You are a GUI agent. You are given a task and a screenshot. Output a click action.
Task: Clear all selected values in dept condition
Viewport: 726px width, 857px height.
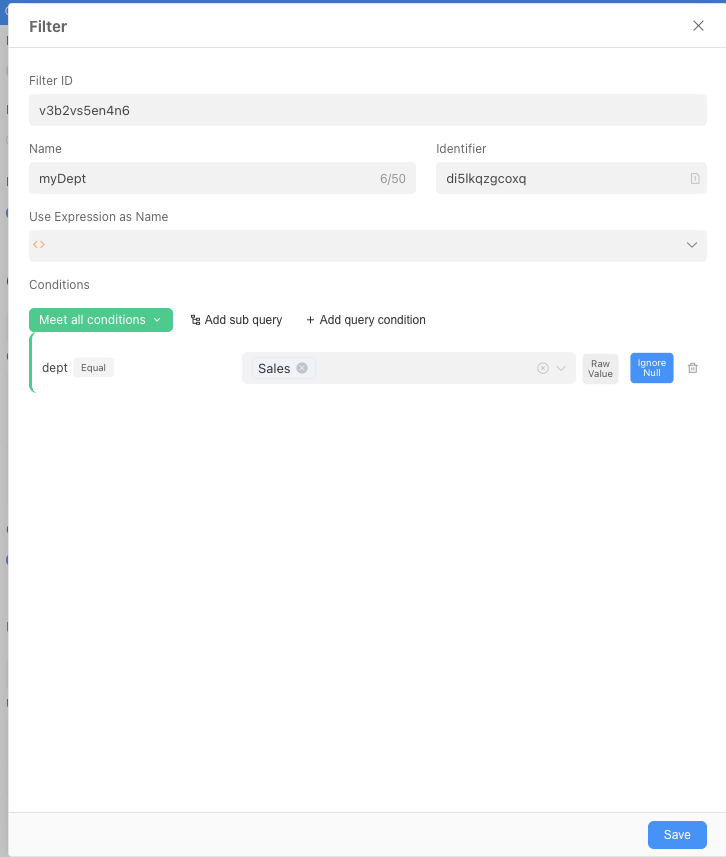[x=543, y=368]
